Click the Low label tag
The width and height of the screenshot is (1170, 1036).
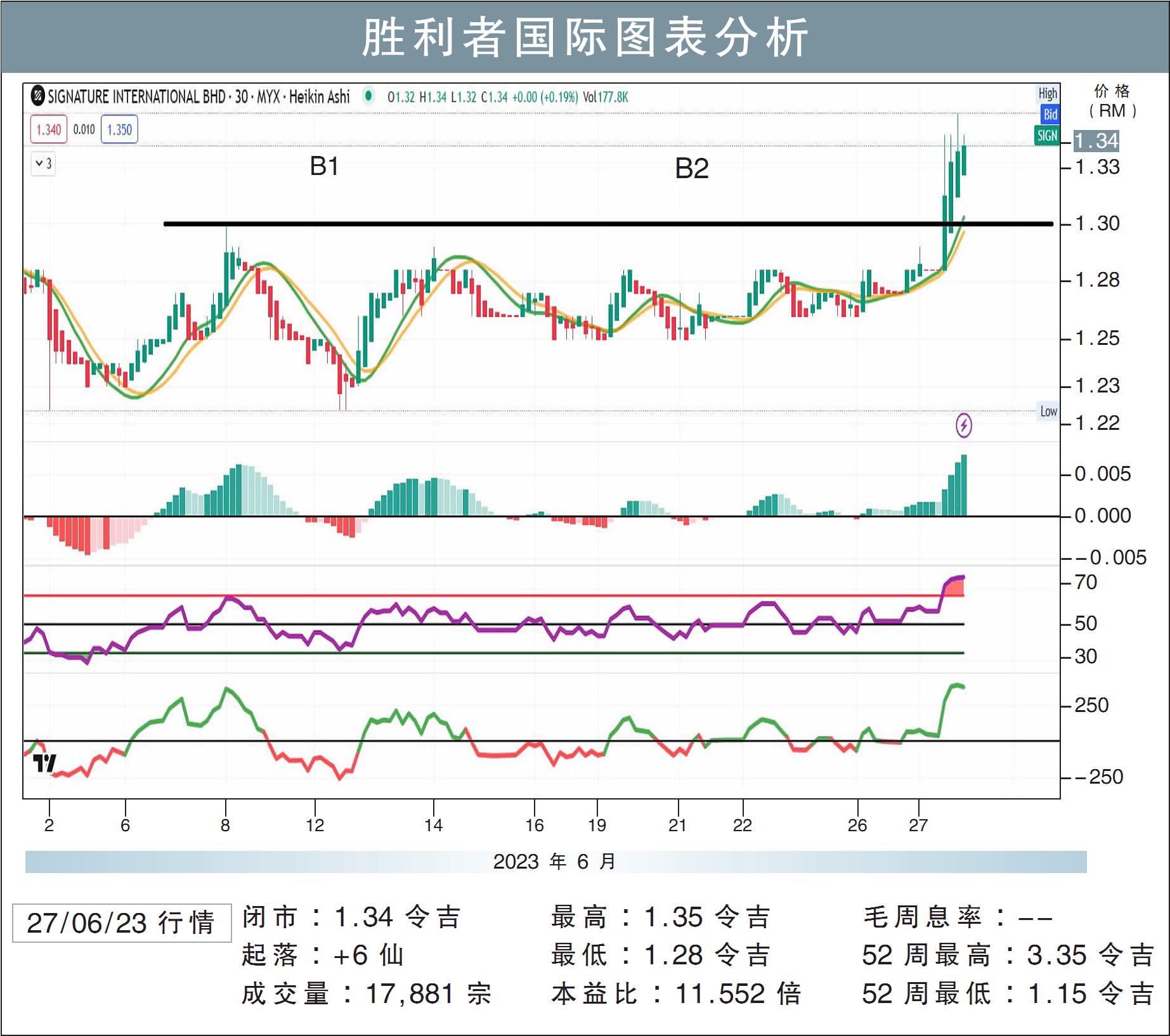(1048, 411)
